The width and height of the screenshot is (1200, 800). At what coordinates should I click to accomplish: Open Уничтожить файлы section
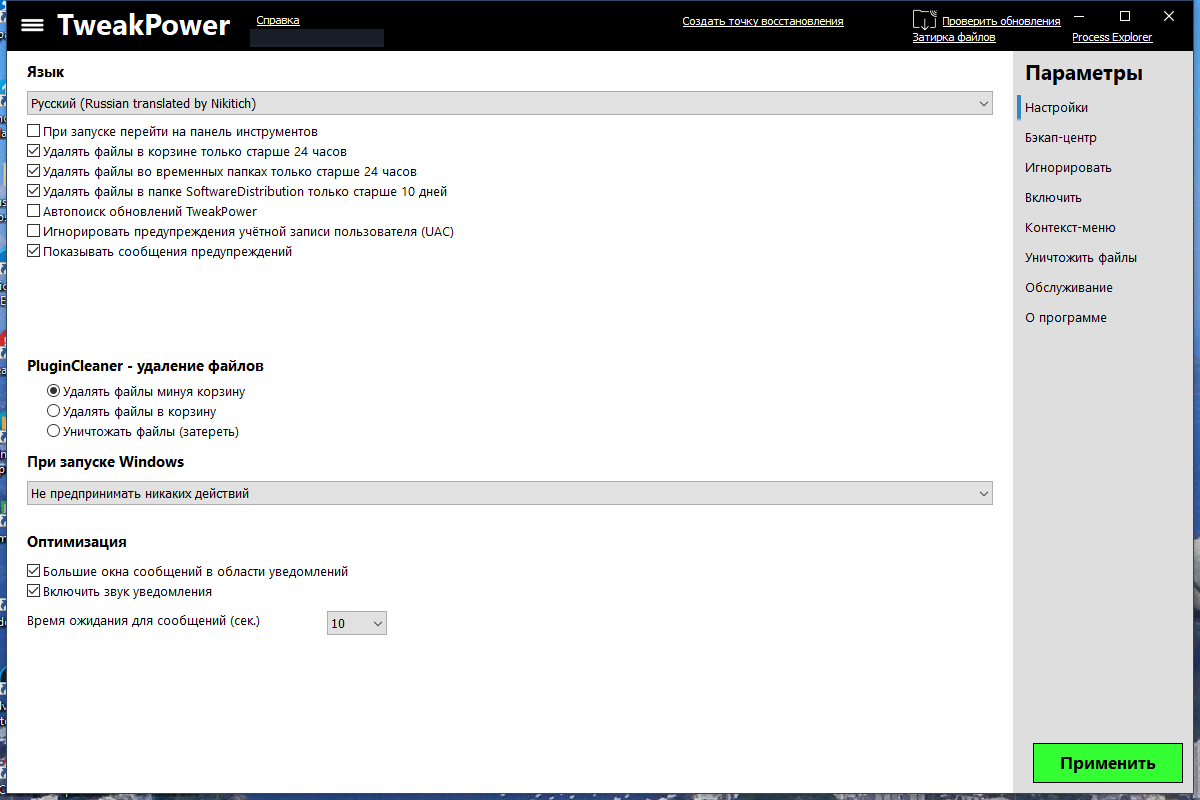1080,257
